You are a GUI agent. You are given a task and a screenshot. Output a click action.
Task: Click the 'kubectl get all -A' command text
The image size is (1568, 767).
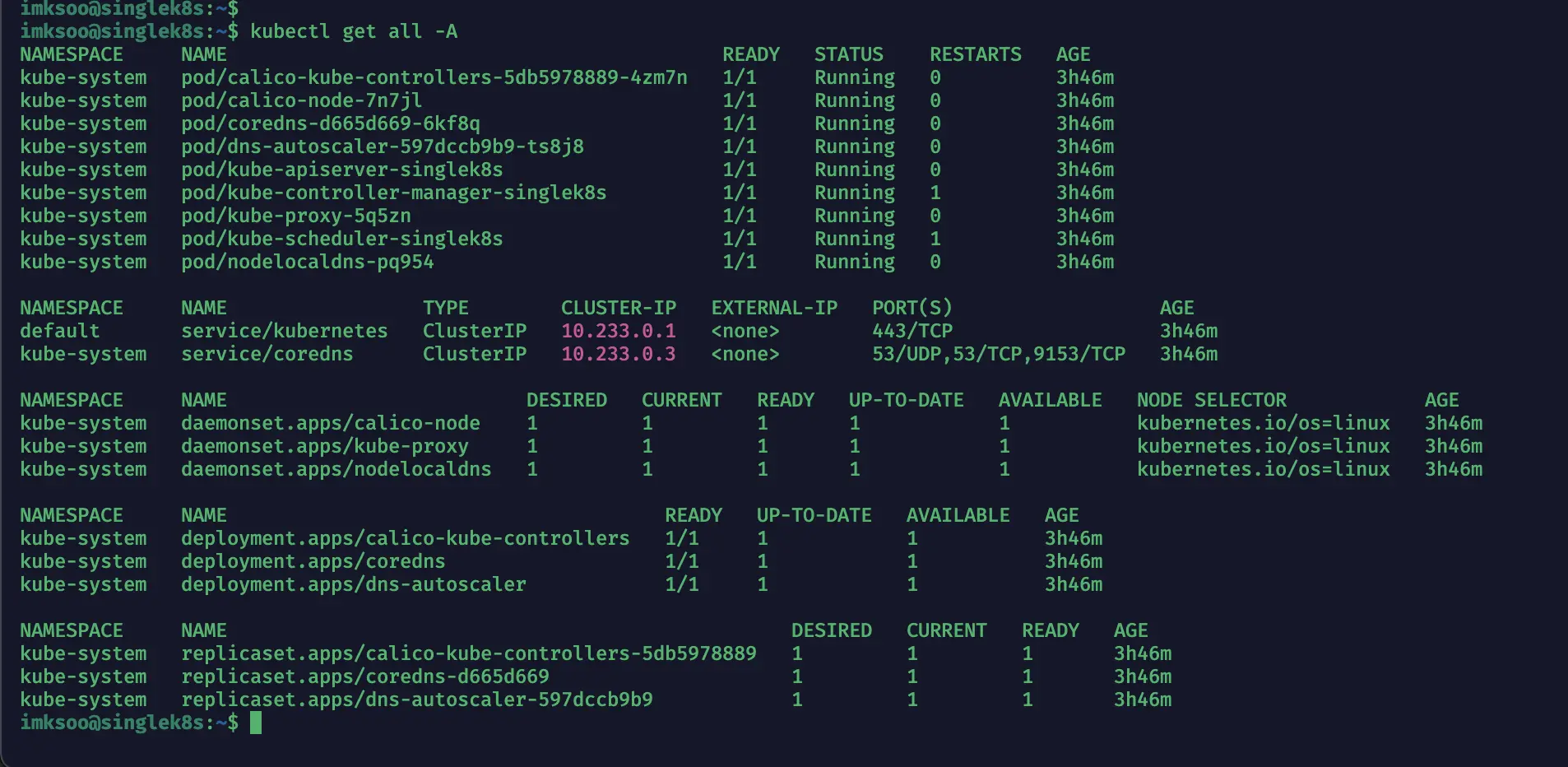(x=354, y=31)
